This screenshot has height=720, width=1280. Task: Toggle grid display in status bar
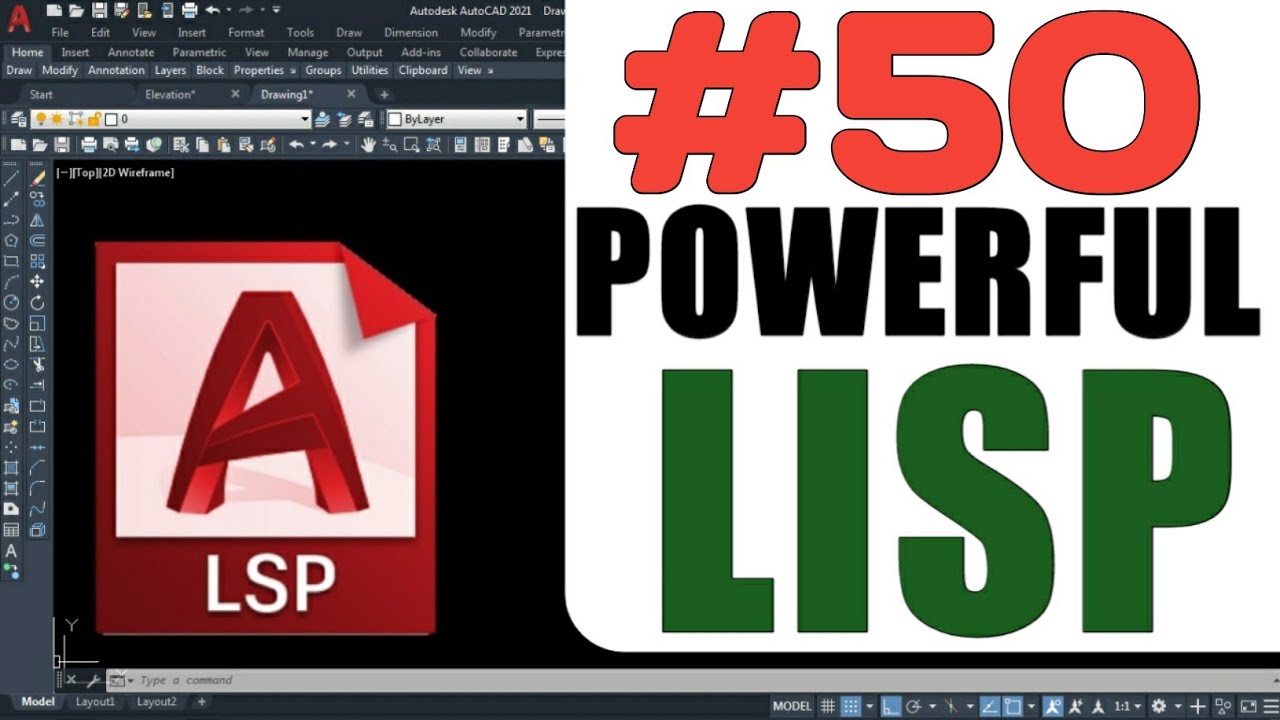click(827, 706)
